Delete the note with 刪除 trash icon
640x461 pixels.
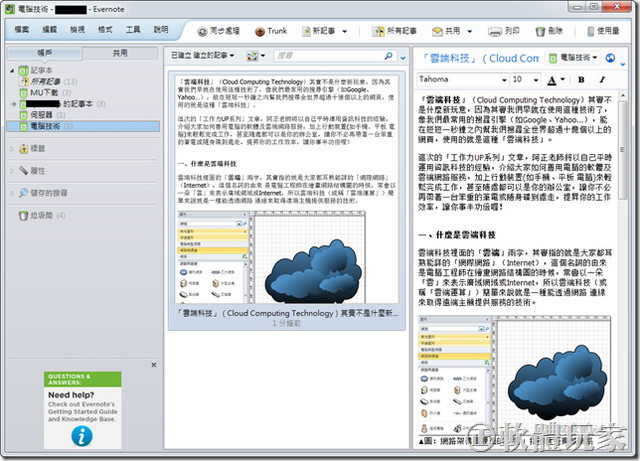[x=540, y=31]
